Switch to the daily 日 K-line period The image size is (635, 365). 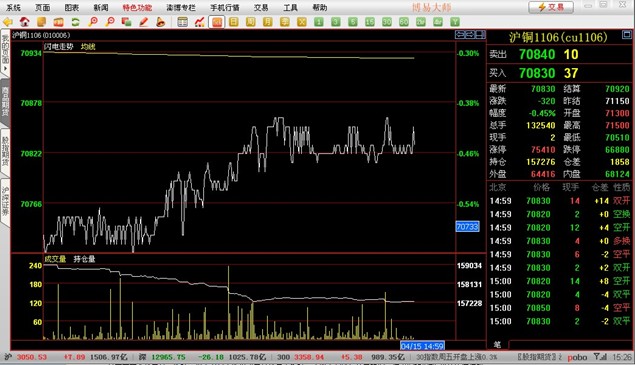(234, 22)
